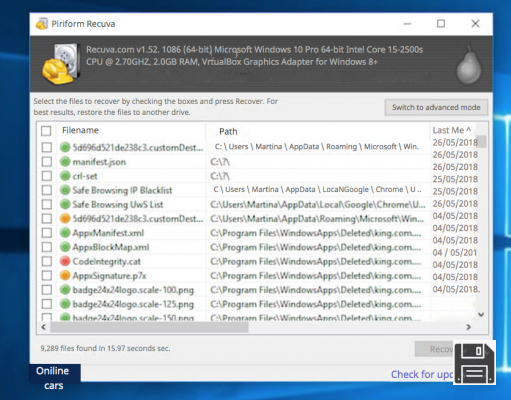Select the AppxBlockMap.xml filename
The width and height of the screenshot is (511, 400).
pyautogui.click(x=111, y=247)
